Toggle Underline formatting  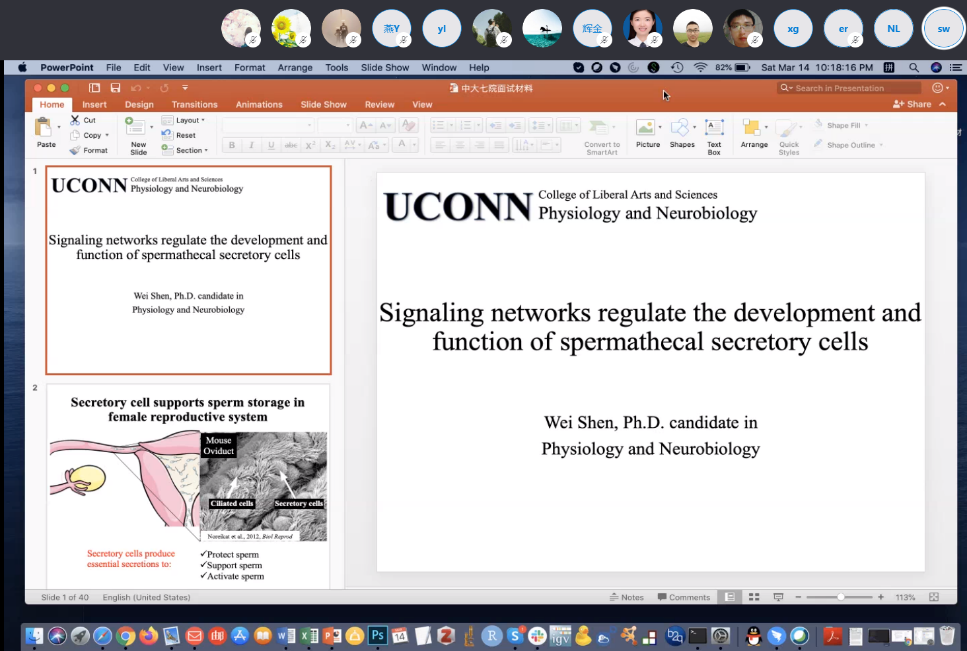(x=271, y=145)
